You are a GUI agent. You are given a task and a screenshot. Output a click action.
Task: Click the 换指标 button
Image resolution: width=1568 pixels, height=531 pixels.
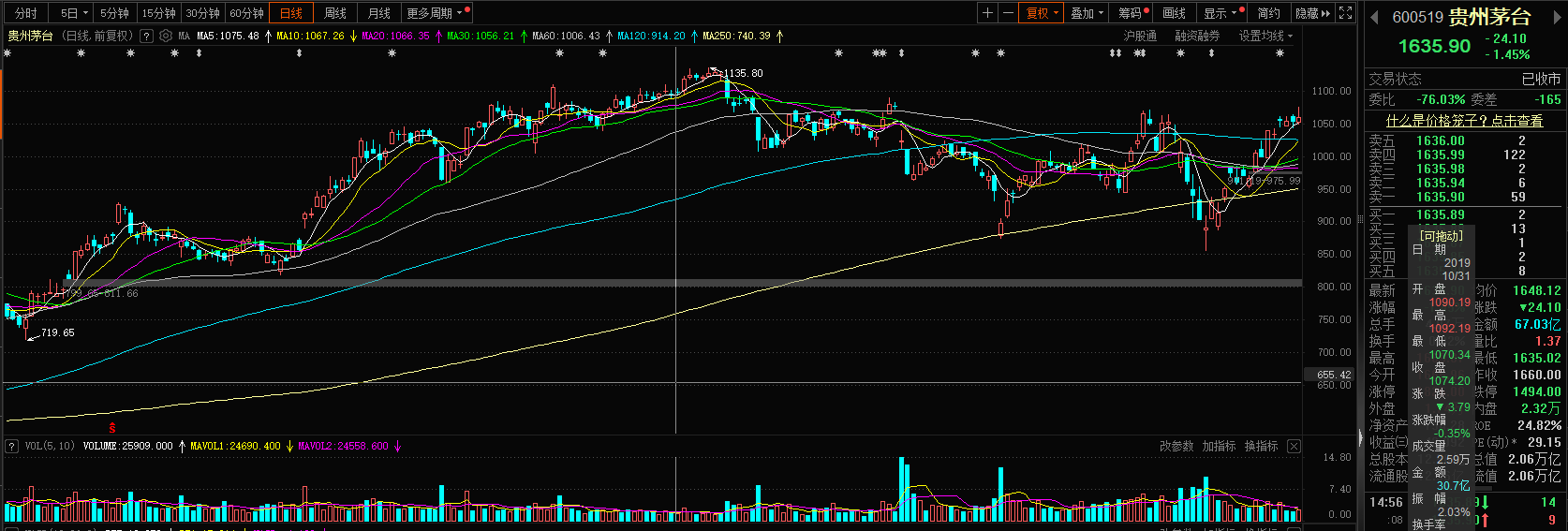coord(1261,446)
